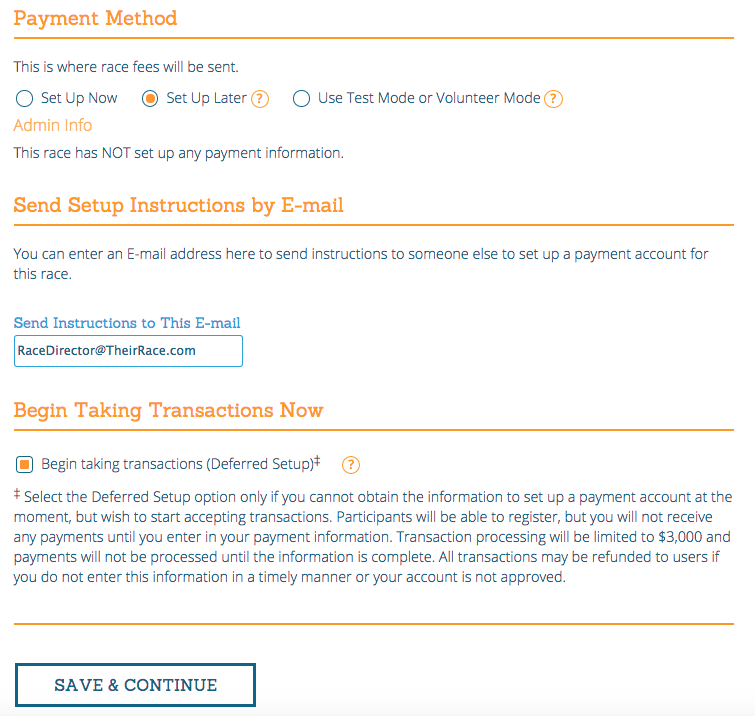Viewport: 755px width, 716px height.
Task: Open the Admin Info link
Action: 53,126
